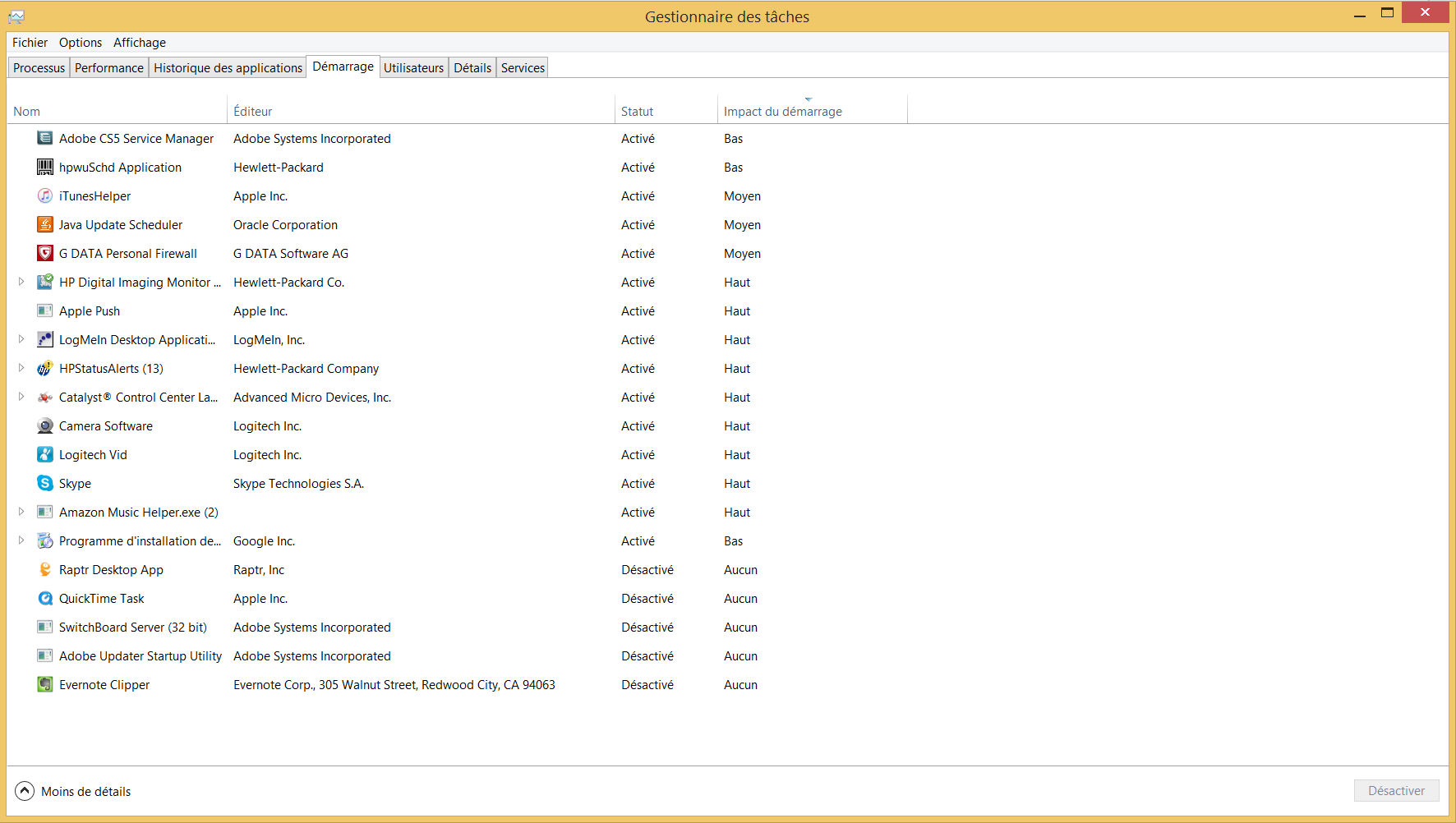Image resolution: width=1456 pixels, height=823 pixels.
Task: Sort by the Nom column header
Action: (117, 111)
